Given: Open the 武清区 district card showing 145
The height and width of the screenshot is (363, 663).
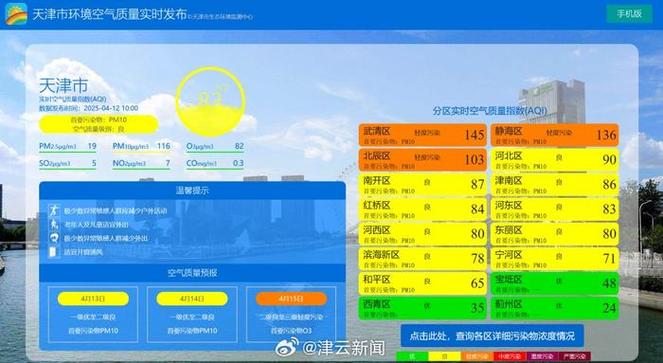Looking at the screenshot, I should tap(423, 135).
